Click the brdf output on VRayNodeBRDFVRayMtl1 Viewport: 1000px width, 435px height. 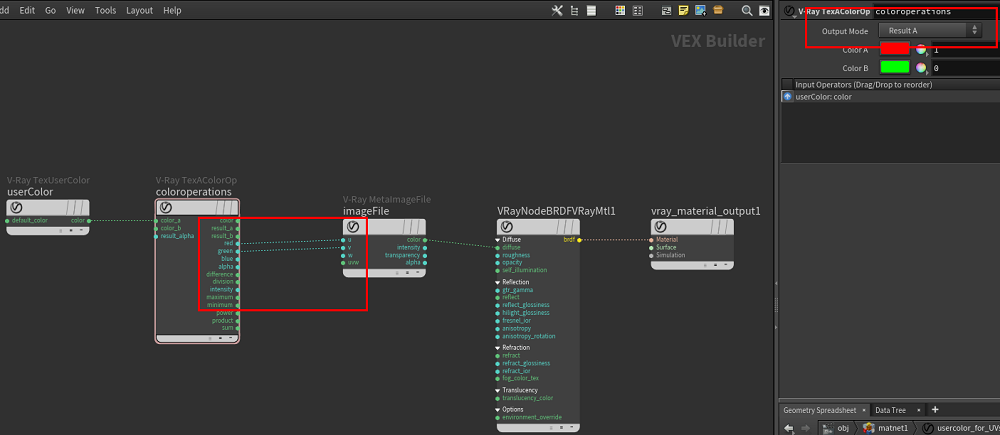[x=578, y=239]
